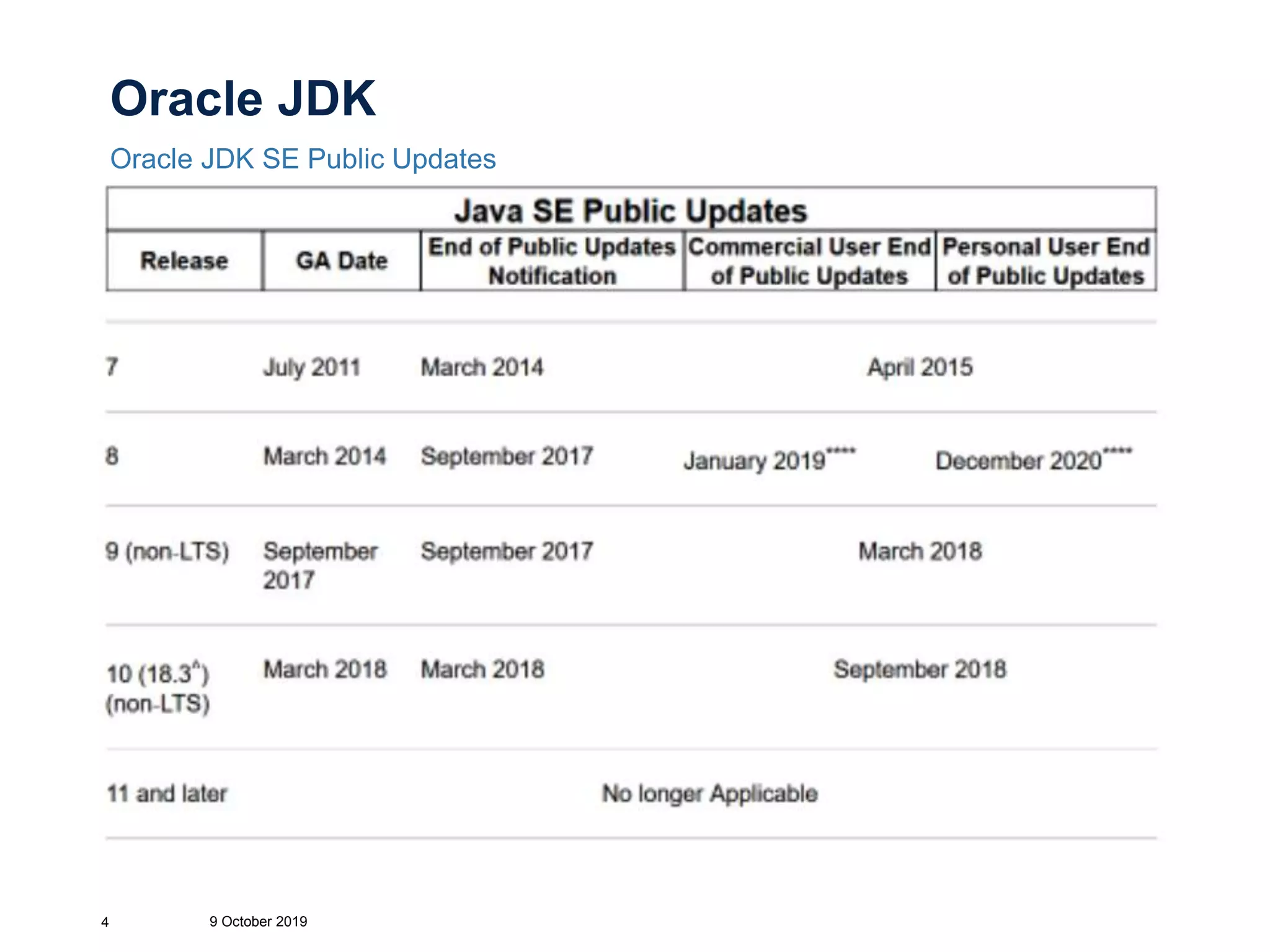Select the 'December 2020****' cell
The width and height of the screenshot is (1270, 952).
(1034, 460)
